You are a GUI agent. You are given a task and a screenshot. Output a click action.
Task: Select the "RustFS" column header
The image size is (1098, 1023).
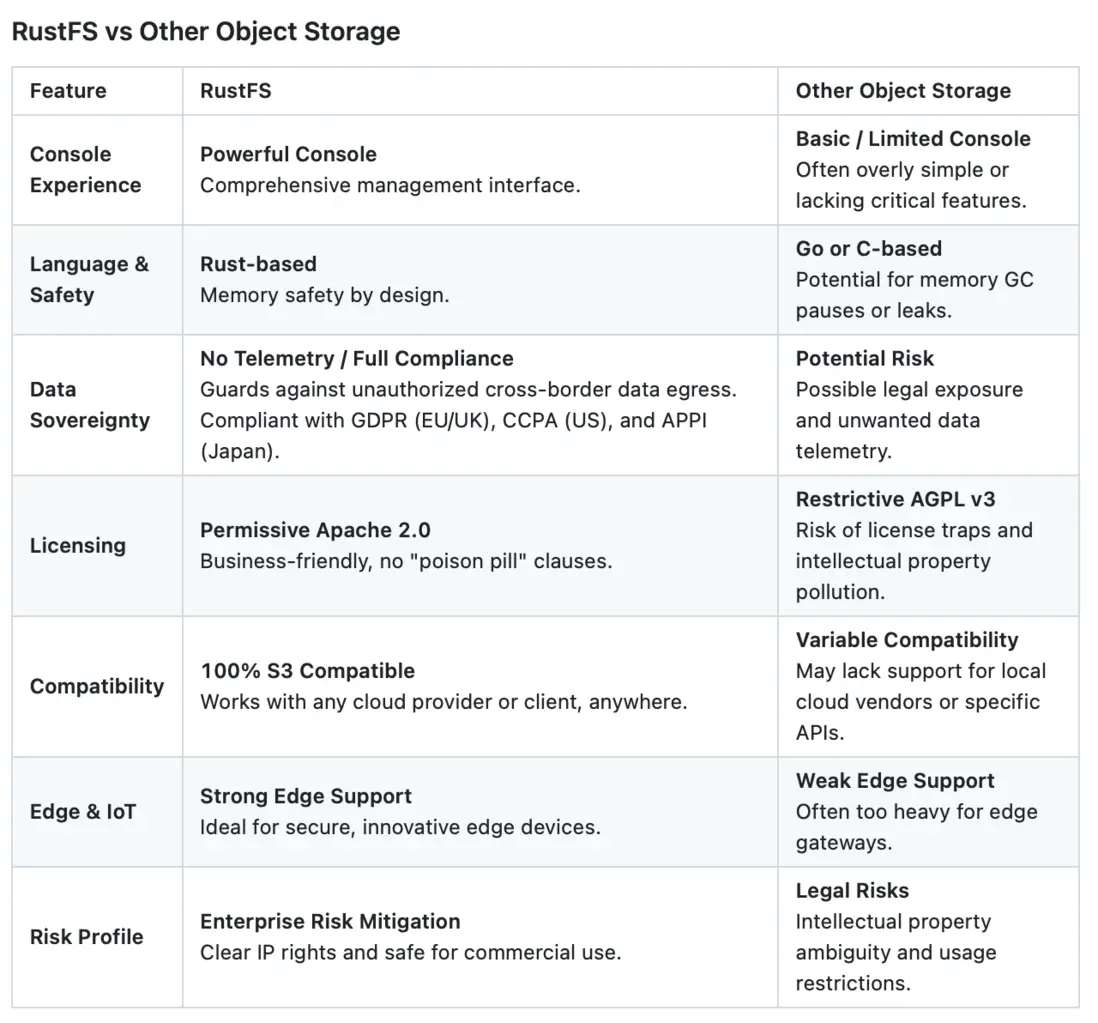235,91
